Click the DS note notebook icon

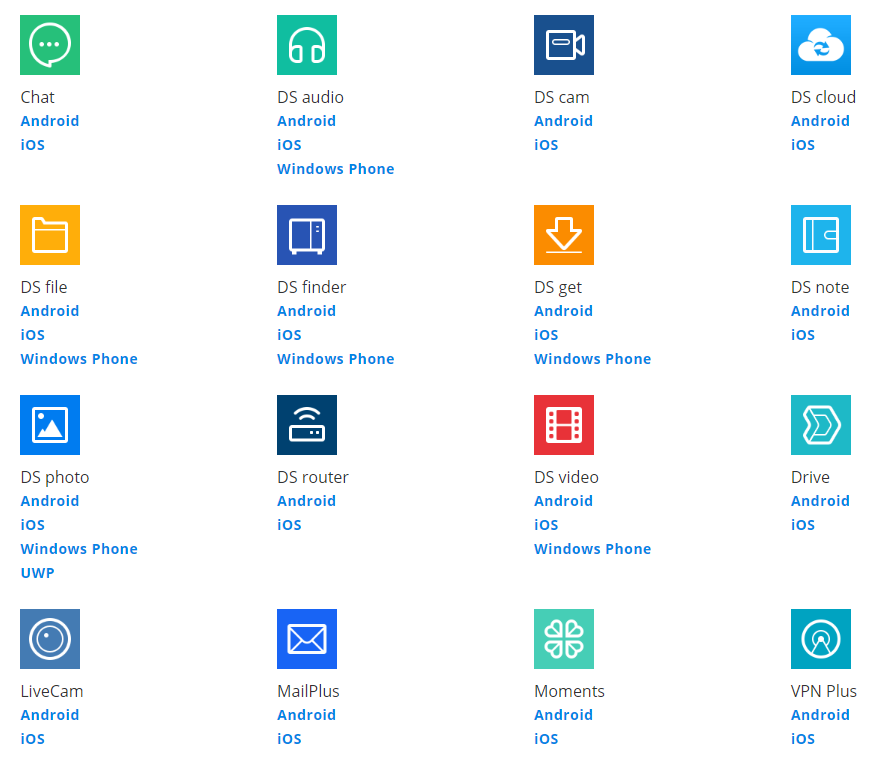821,235
